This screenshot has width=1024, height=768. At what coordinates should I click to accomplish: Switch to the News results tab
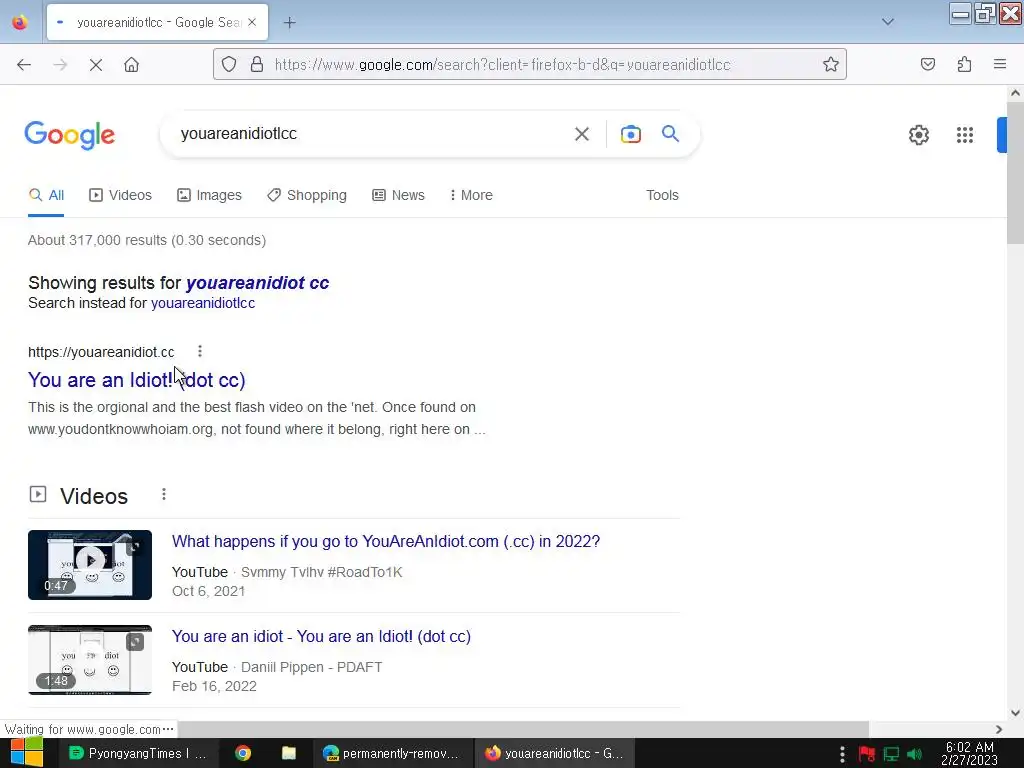click(398, 195)
